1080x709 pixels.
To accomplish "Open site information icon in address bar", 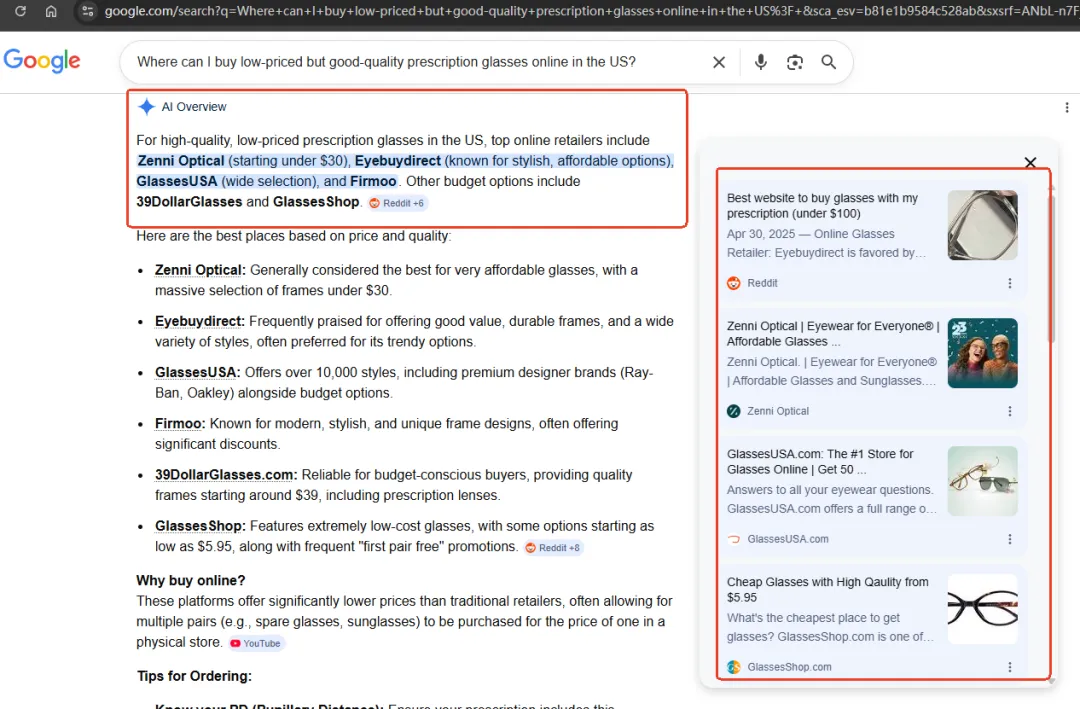I will [x=87, y=11].
